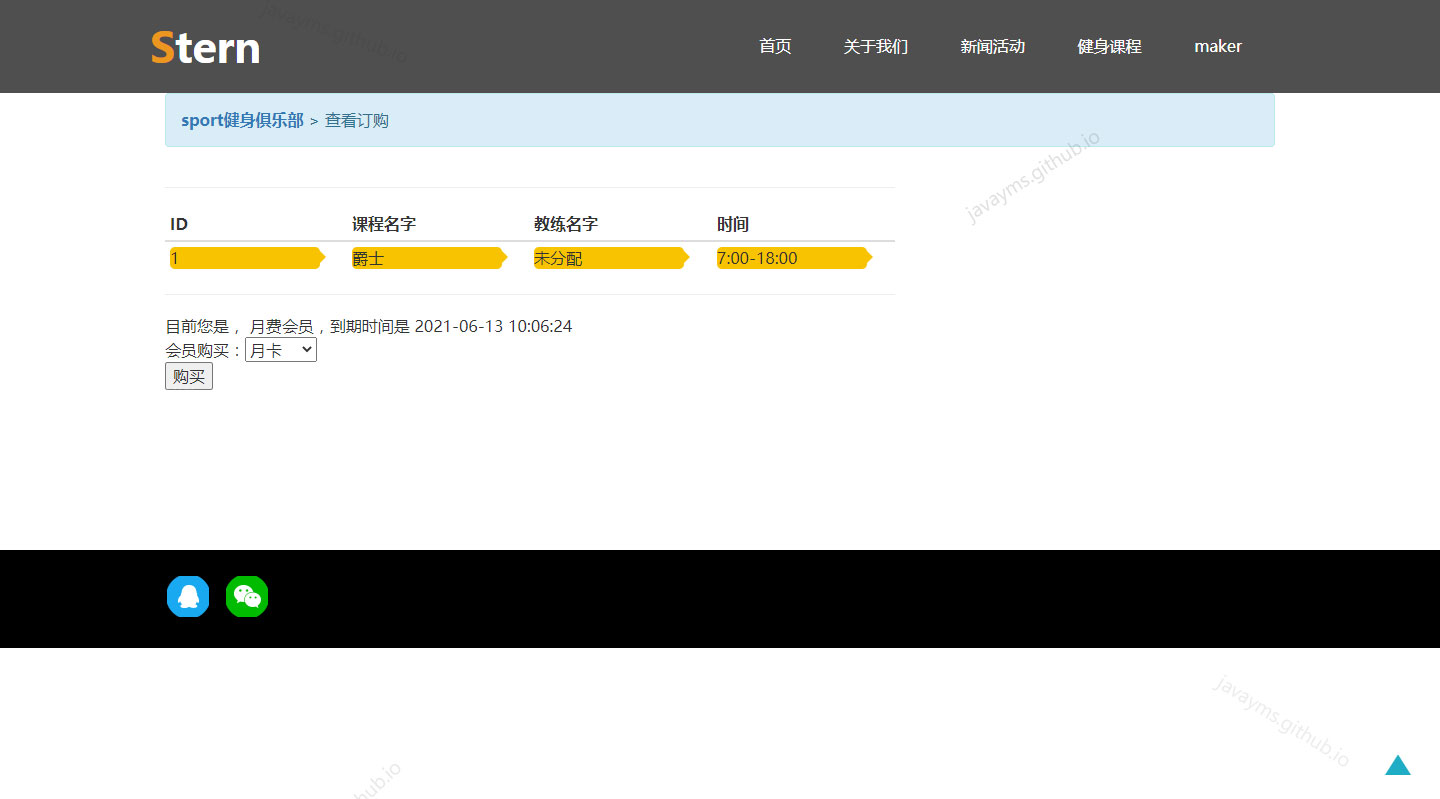1440x799 pixels.
Task: Click the 课程名字 column header
Action: tap(383, 223)
